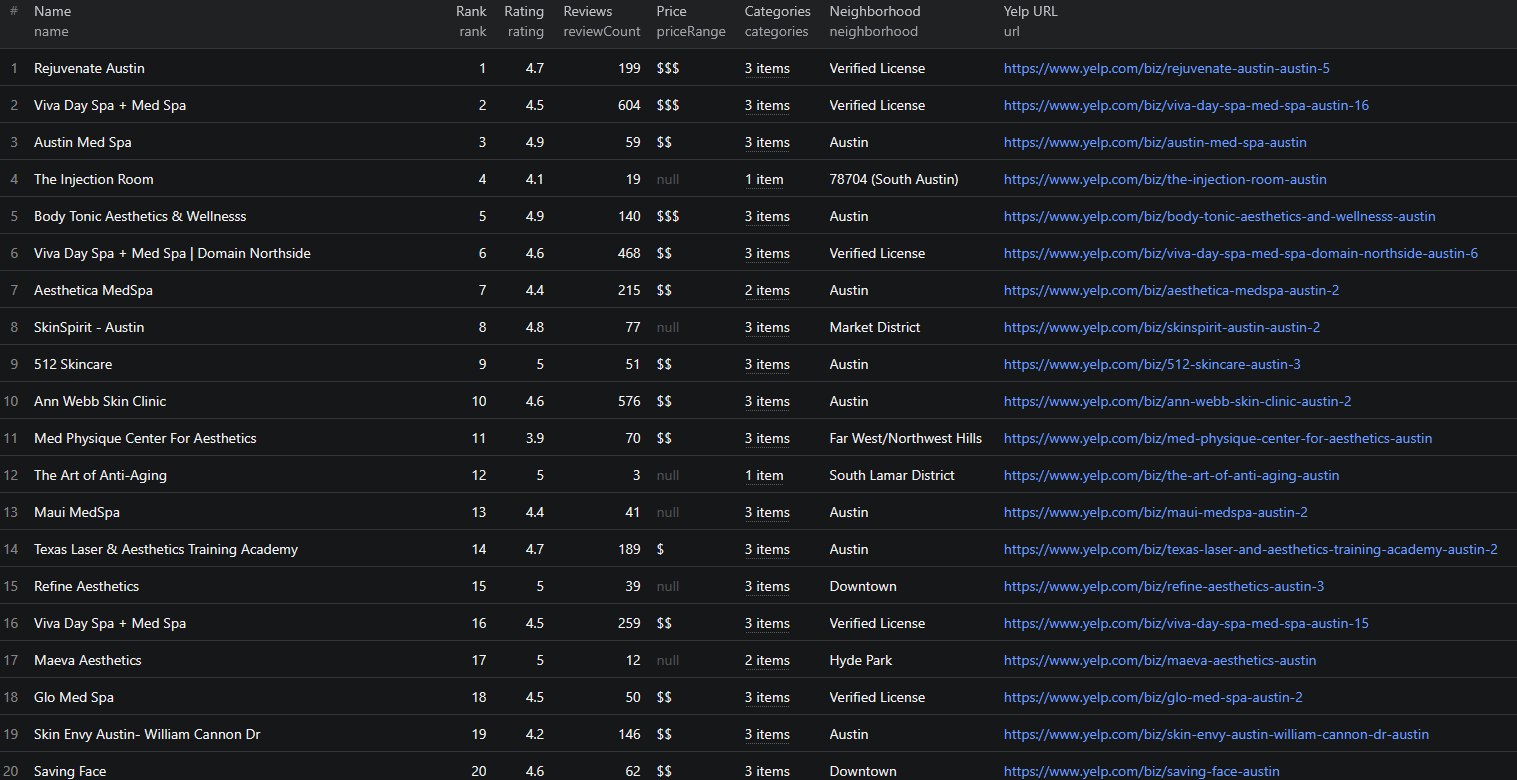Click the Rank column header

coord(471,11)
